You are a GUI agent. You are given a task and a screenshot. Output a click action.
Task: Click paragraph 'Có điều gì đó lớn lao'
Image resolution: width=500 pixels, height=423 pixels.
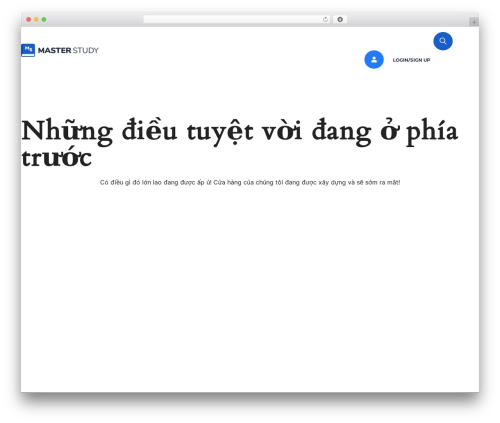pyautogui.click(x=250, y=182)
